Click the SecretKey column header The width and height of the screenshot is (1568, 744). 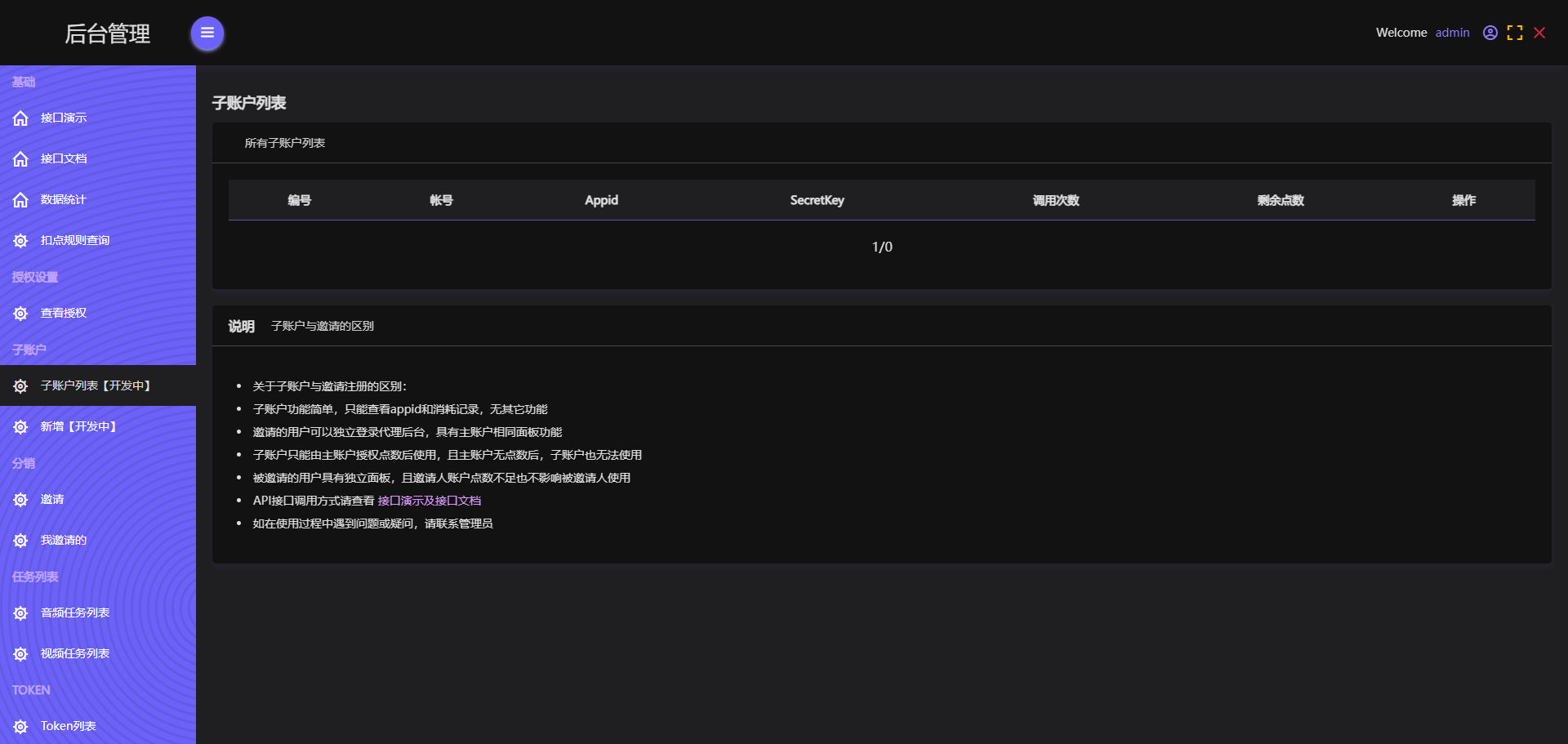tap(817, 200)
